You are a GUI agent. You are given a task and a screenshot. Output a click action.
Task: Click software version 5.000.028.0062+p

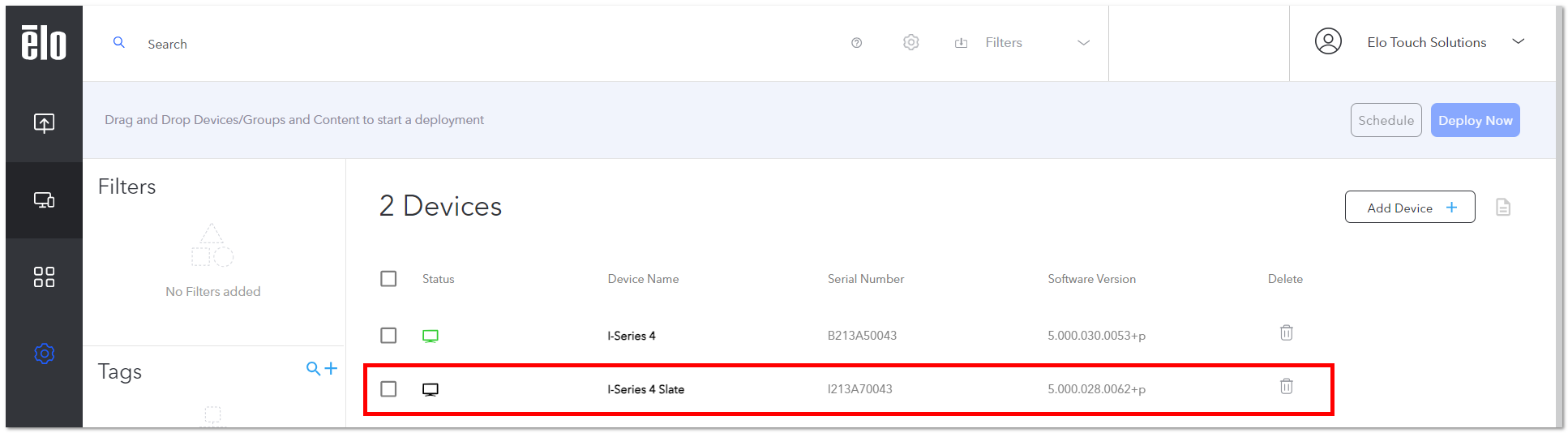coord(1096,389)
